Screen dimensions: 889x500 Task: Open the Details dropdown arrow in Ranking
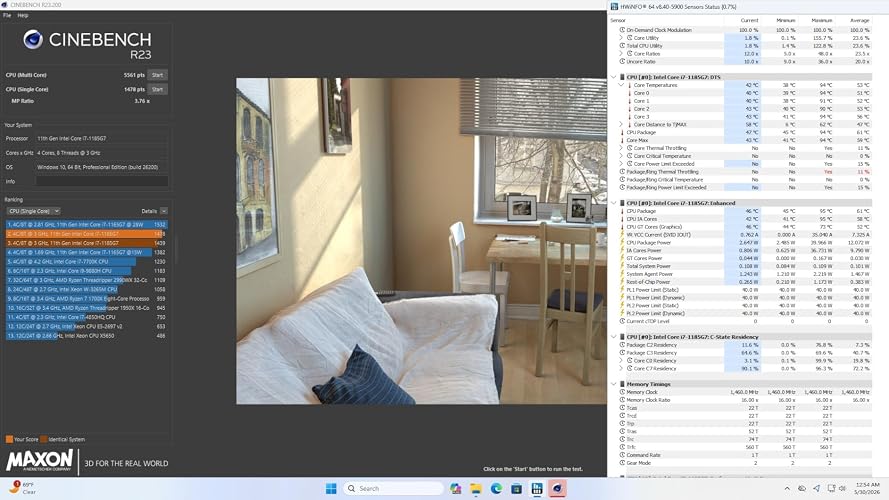pos(164,211)
